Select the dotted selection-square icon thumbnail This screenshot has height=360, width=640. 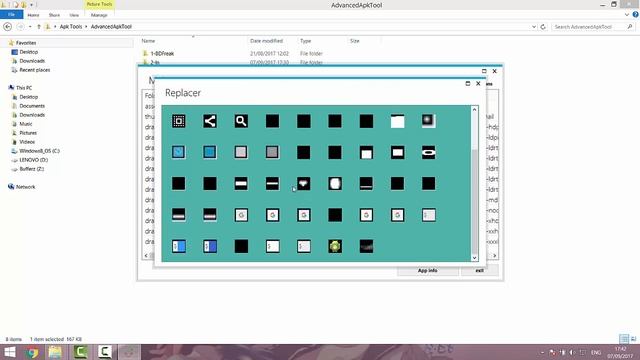179,121
